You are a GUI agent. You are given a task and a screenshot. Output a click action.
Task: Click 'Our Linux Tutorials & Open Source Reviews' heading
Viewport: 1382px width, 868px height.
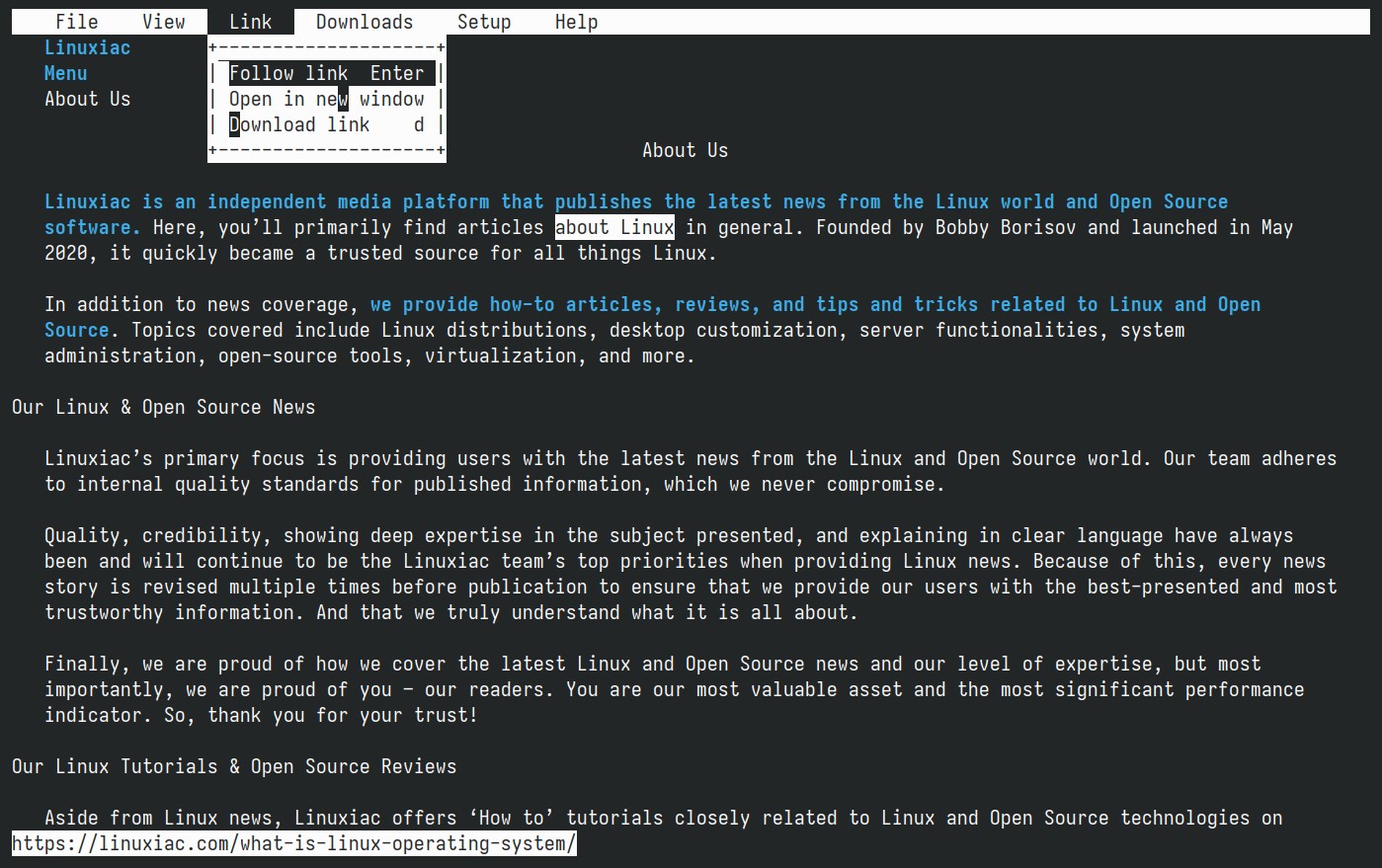tap(234, 766)
